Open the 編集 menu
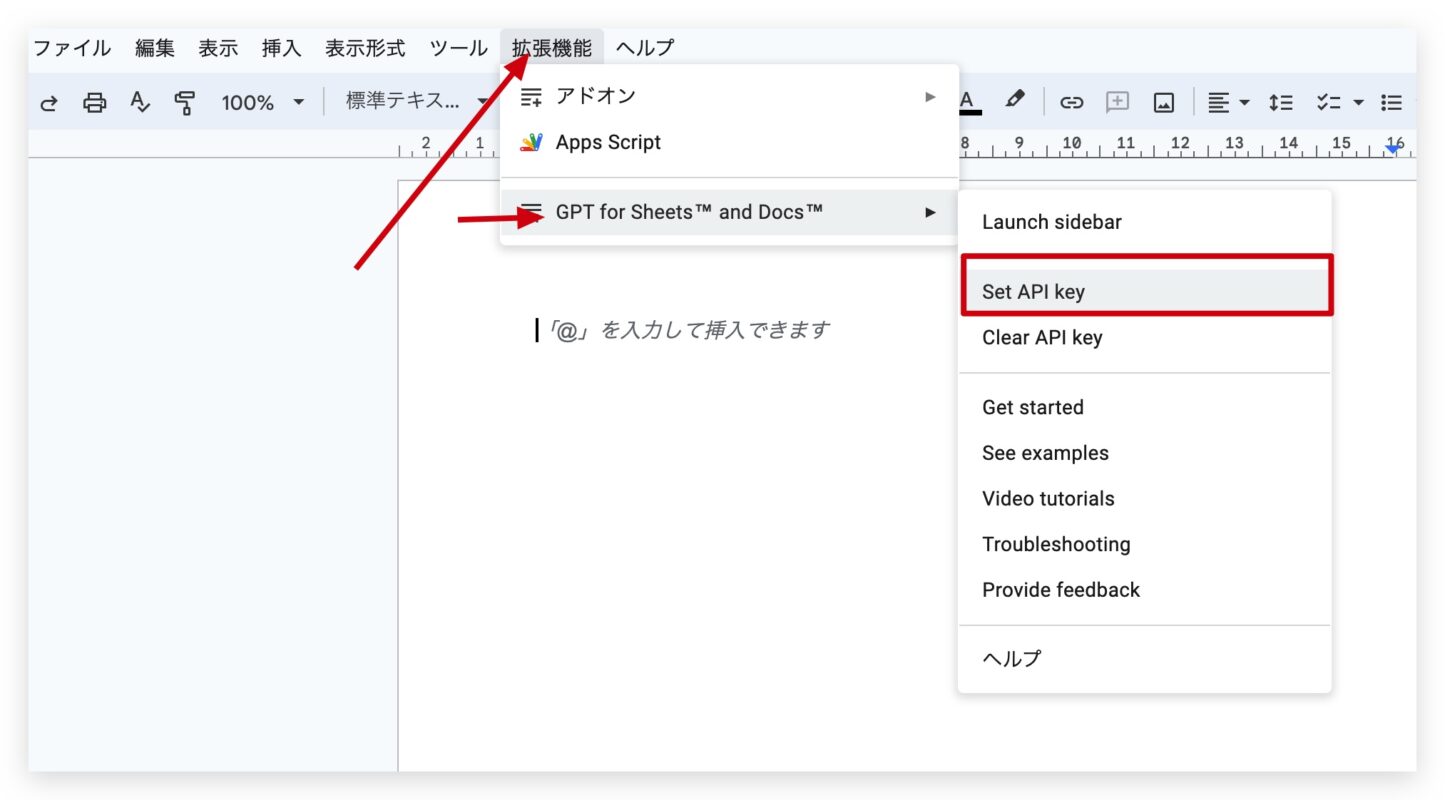The width and height of the screenshot is (1445, 800). (155, 48)
